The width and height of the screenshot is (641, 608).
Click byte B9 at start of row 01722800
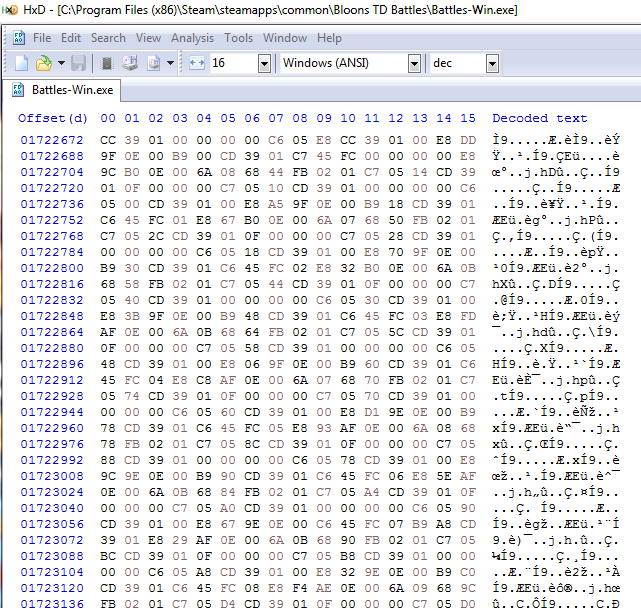coord(108,268)
